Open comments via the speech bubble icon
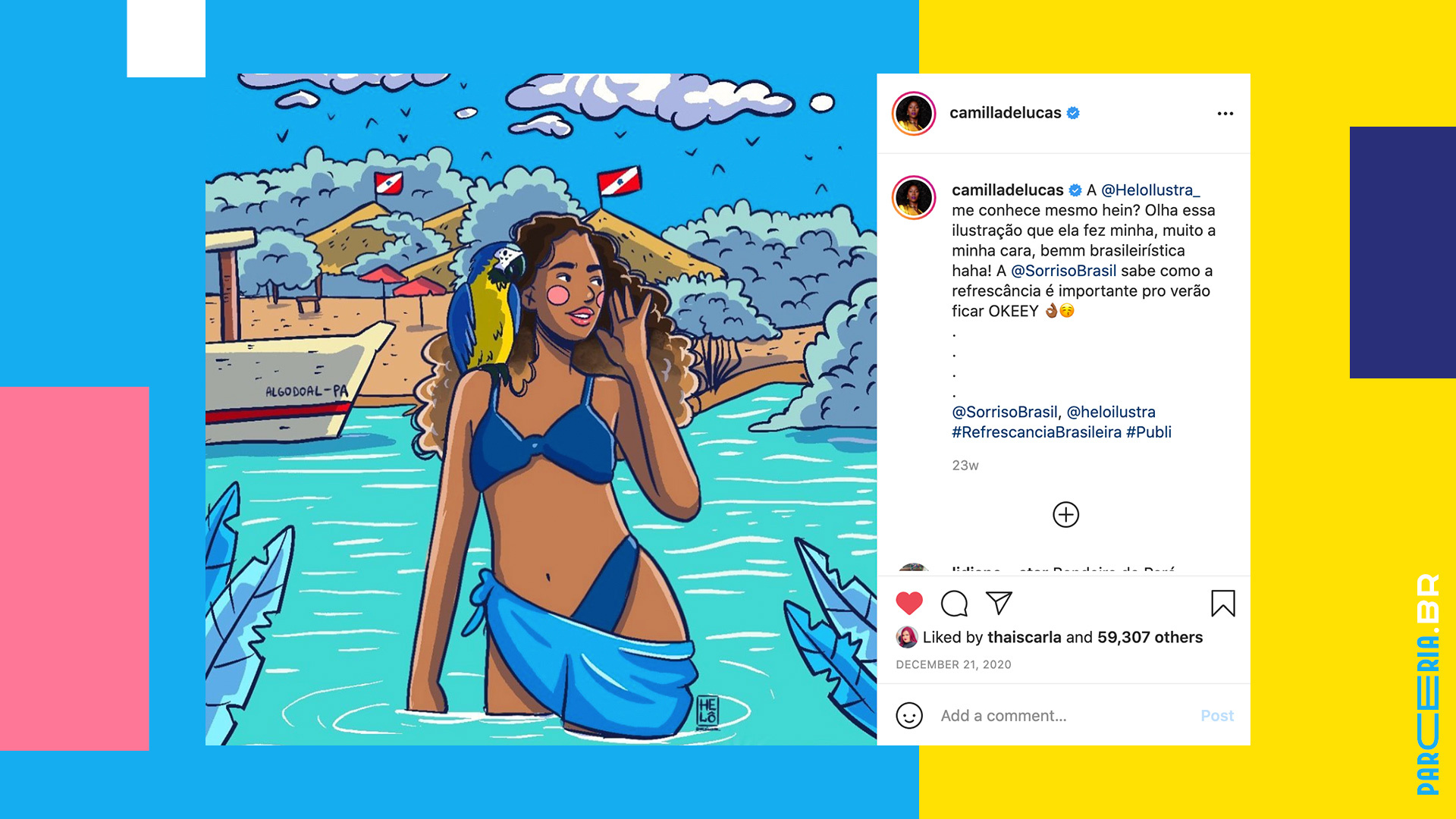Screen dimensions: 1456x819 coord(954,604)
